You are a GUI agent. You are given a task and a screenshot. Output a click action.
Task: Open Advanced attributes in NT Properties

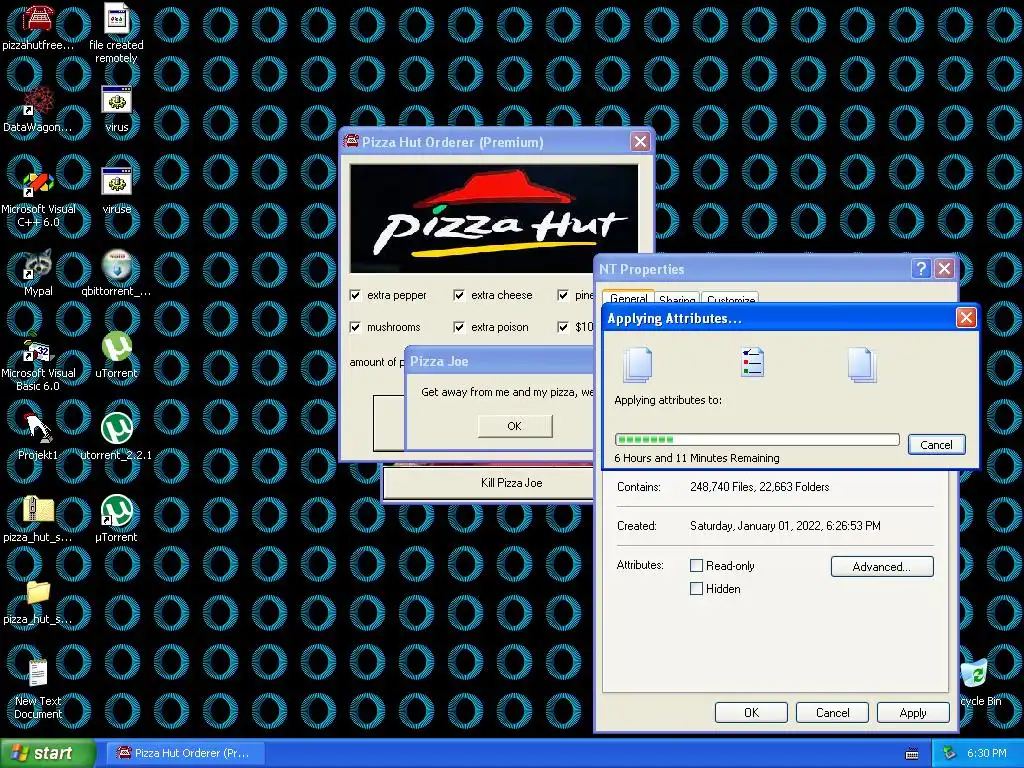882,566
